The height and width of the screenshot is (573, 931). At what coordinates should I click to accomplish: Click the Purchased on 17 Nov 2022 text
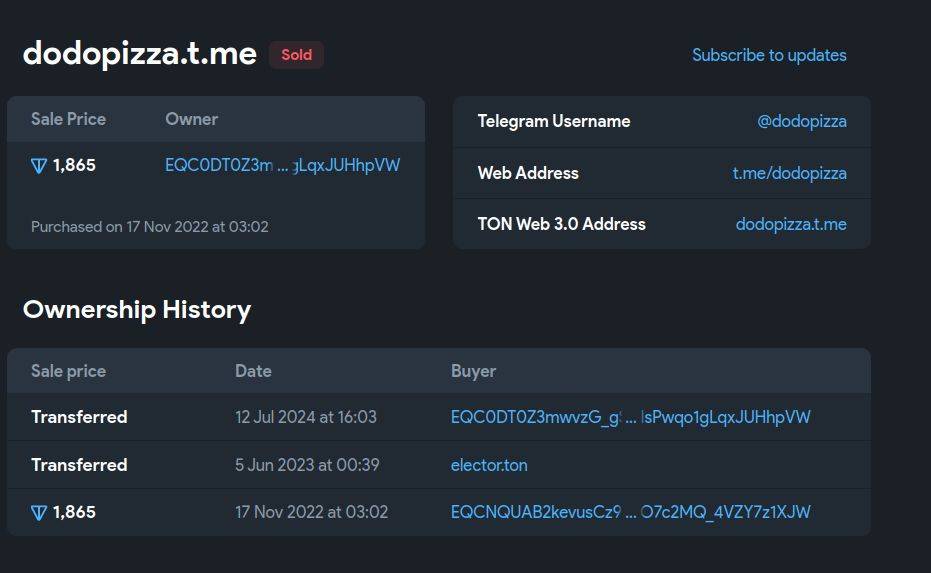(150, 227)
